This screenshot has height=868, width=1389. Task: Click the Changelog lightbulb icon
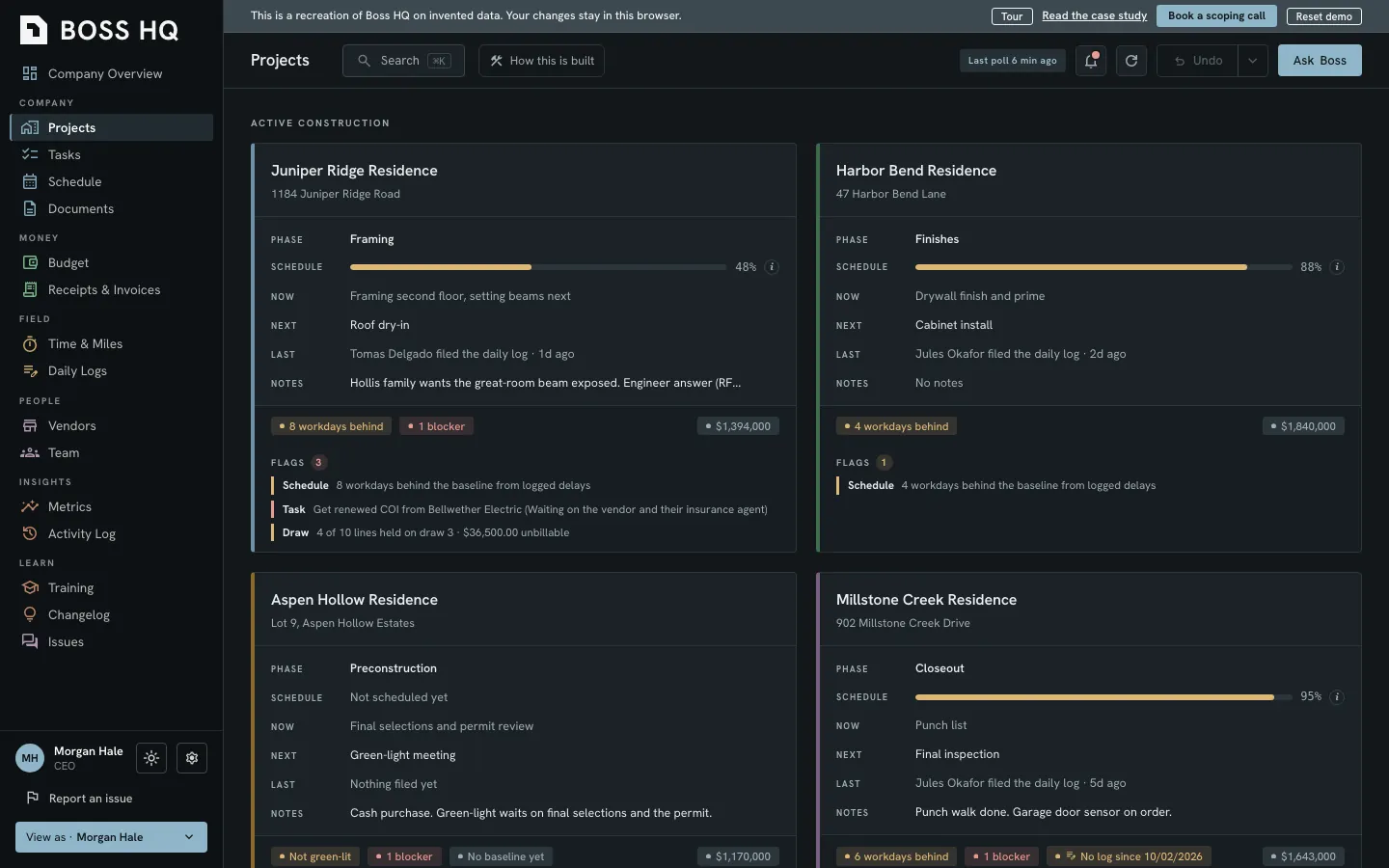30,614
